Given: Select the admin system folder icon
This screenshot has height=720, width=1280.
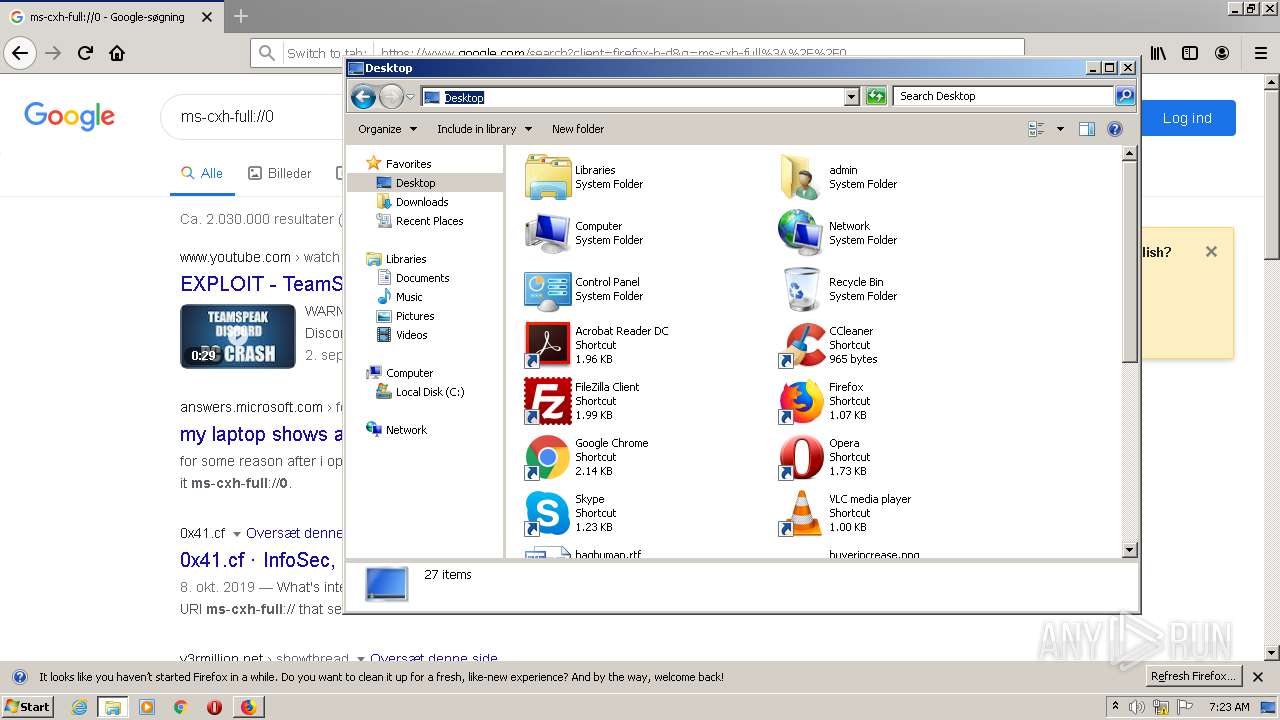Looking at the screenshot, I should click(x=801, y=177).
